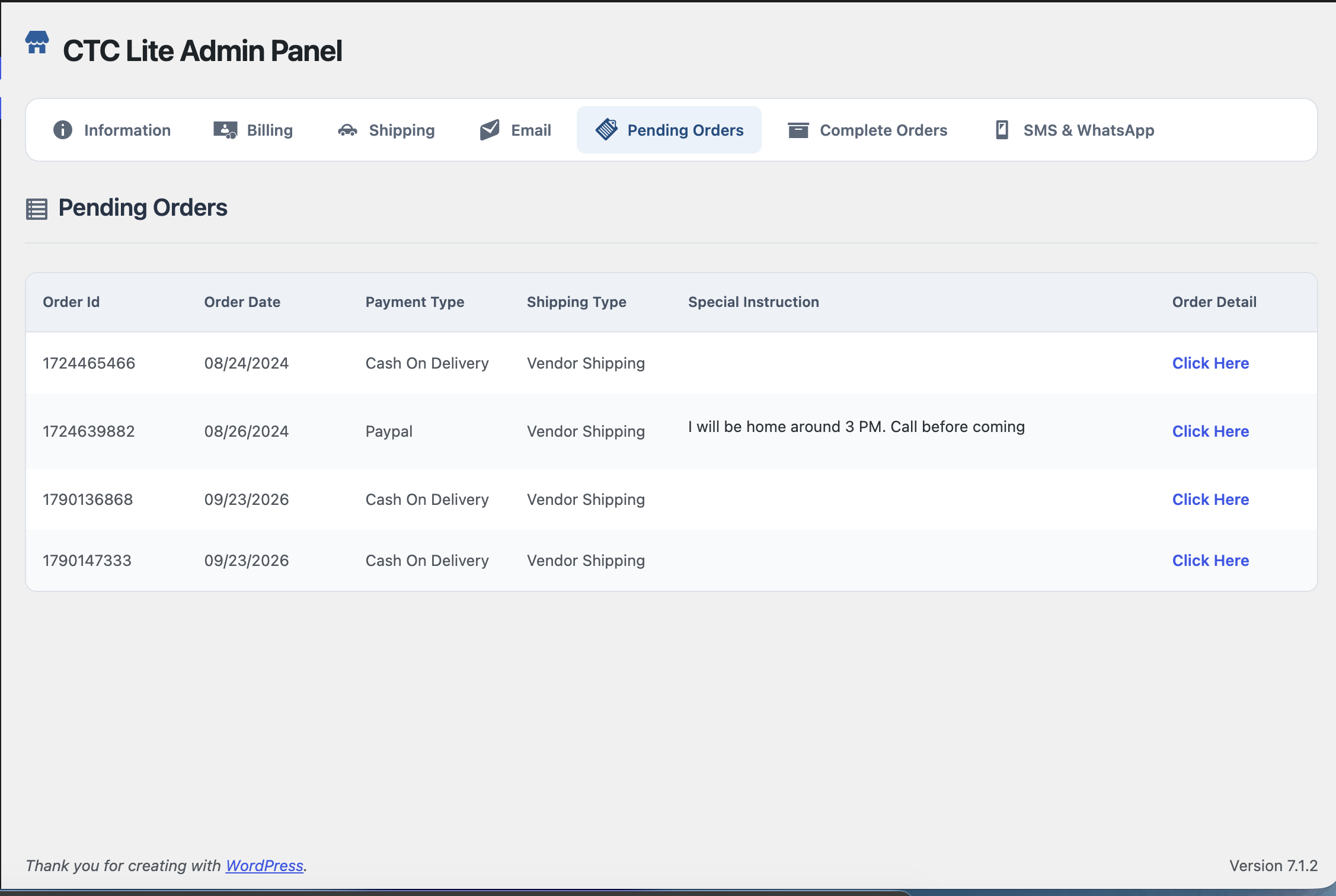This screenshot has height=896, width=1336.
Task: Click the Payment Type column header
Action: click(415, 302)
